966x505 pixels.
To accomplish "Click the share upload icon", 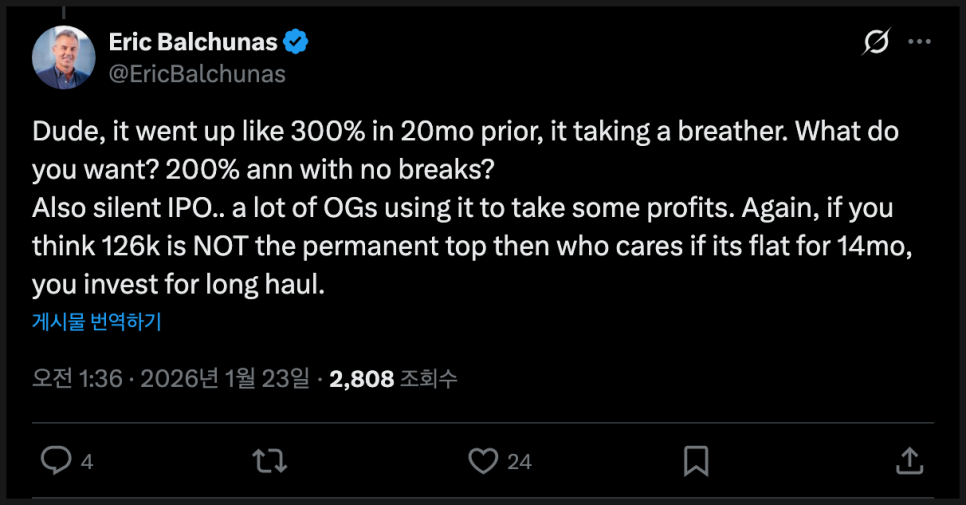I will [x=908, y=460].
